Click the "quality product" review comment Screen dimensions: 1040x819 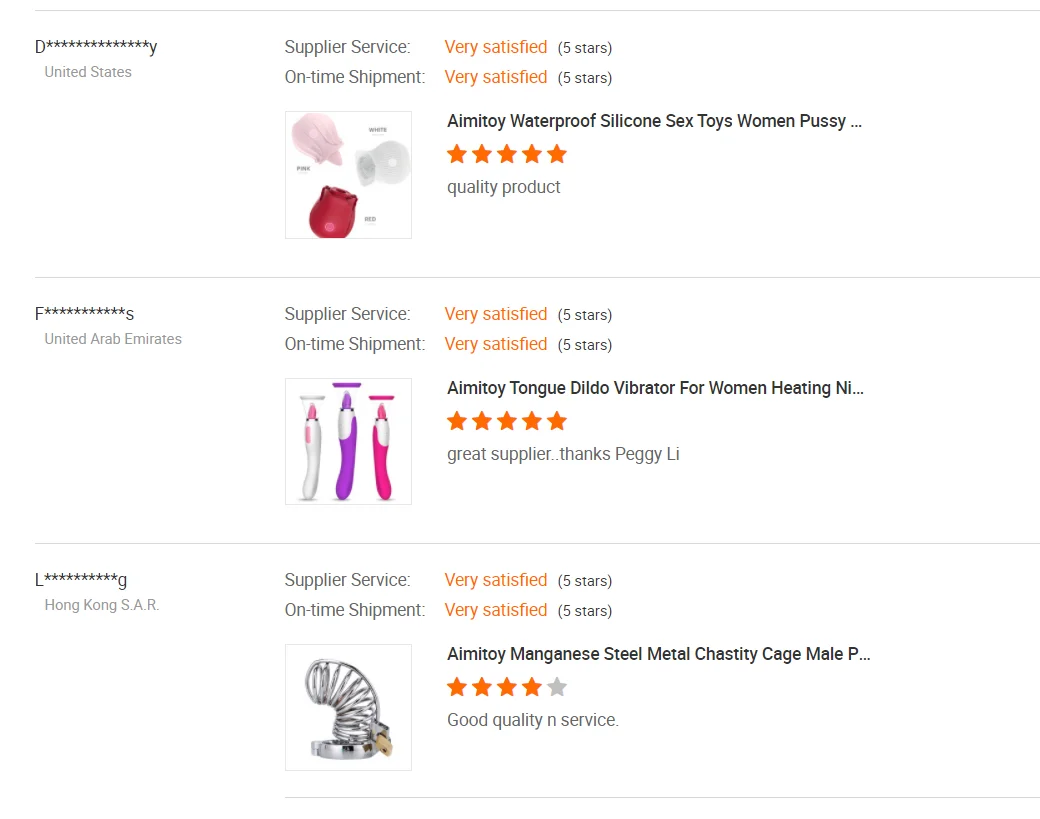pos(504,187)
